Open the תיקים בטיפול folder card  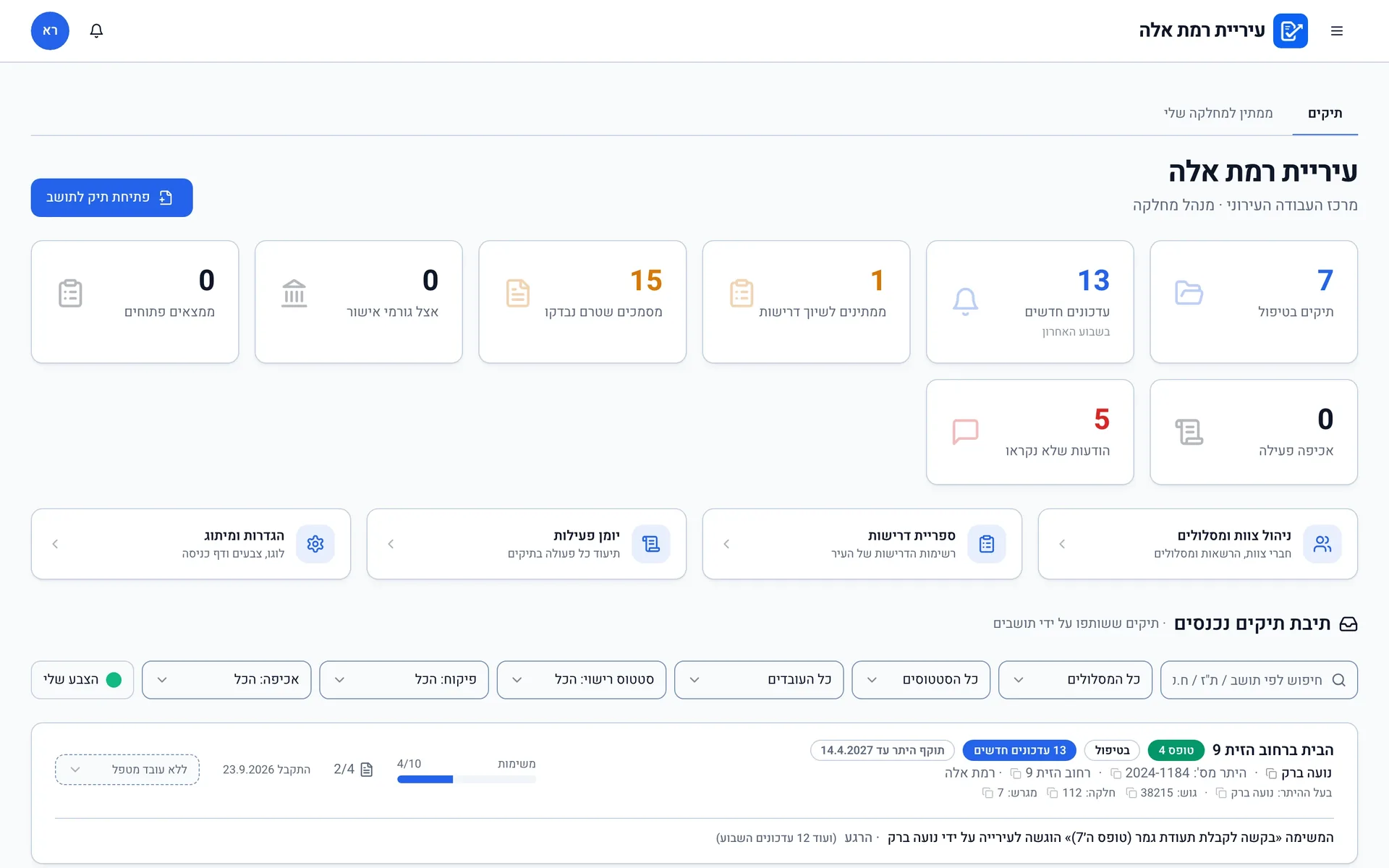[1253, 302]
